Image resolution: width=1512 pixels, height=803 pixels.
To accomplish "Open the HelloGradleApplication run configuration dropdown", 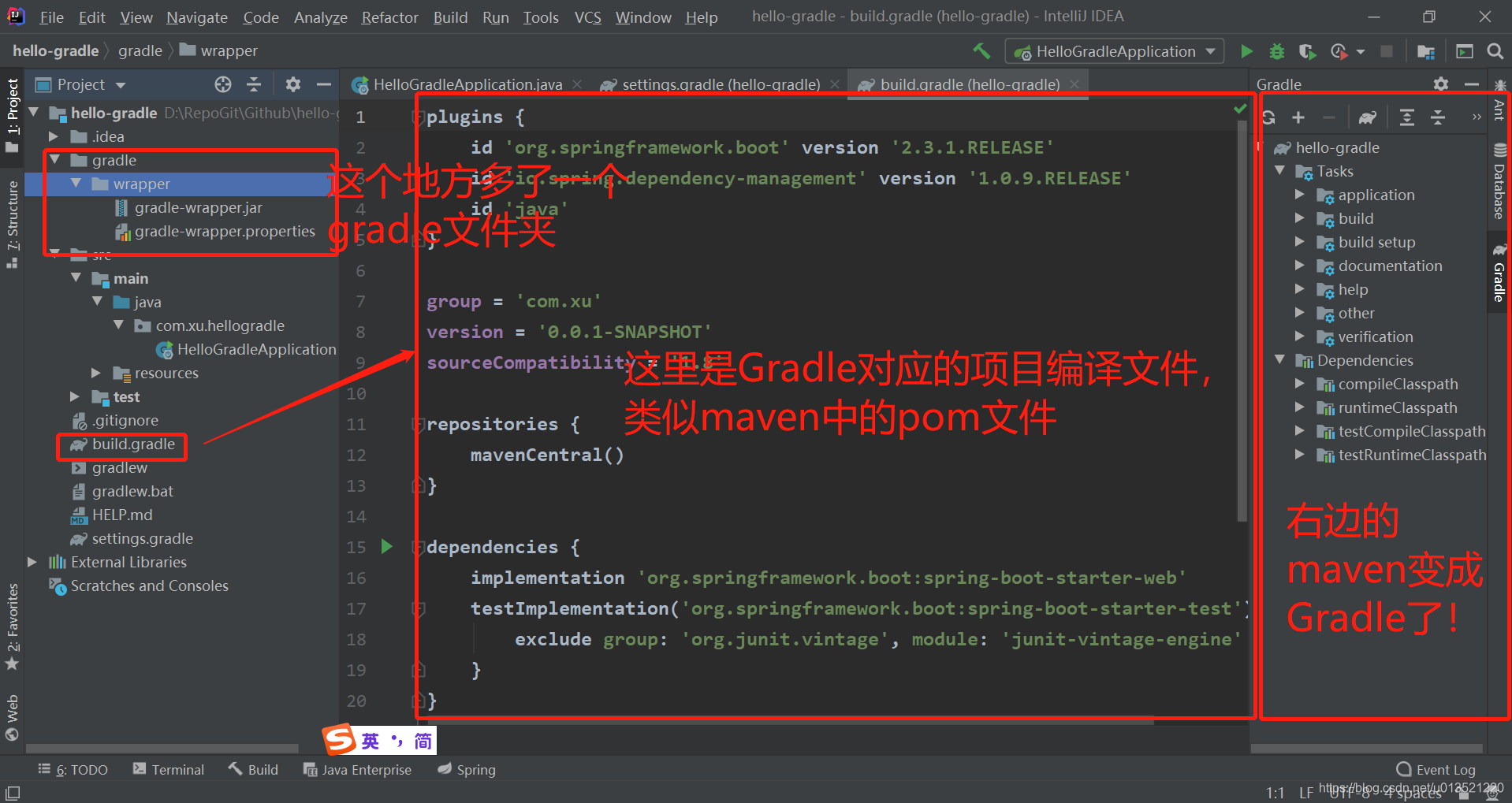I will [x=1115, y=51].
